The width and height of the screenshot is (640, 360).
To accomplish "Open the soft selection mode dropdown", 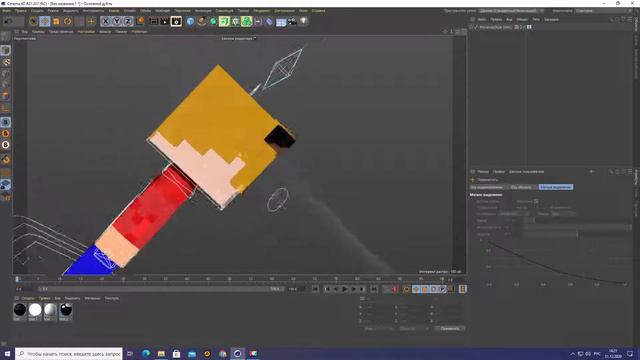I will 564,214.
